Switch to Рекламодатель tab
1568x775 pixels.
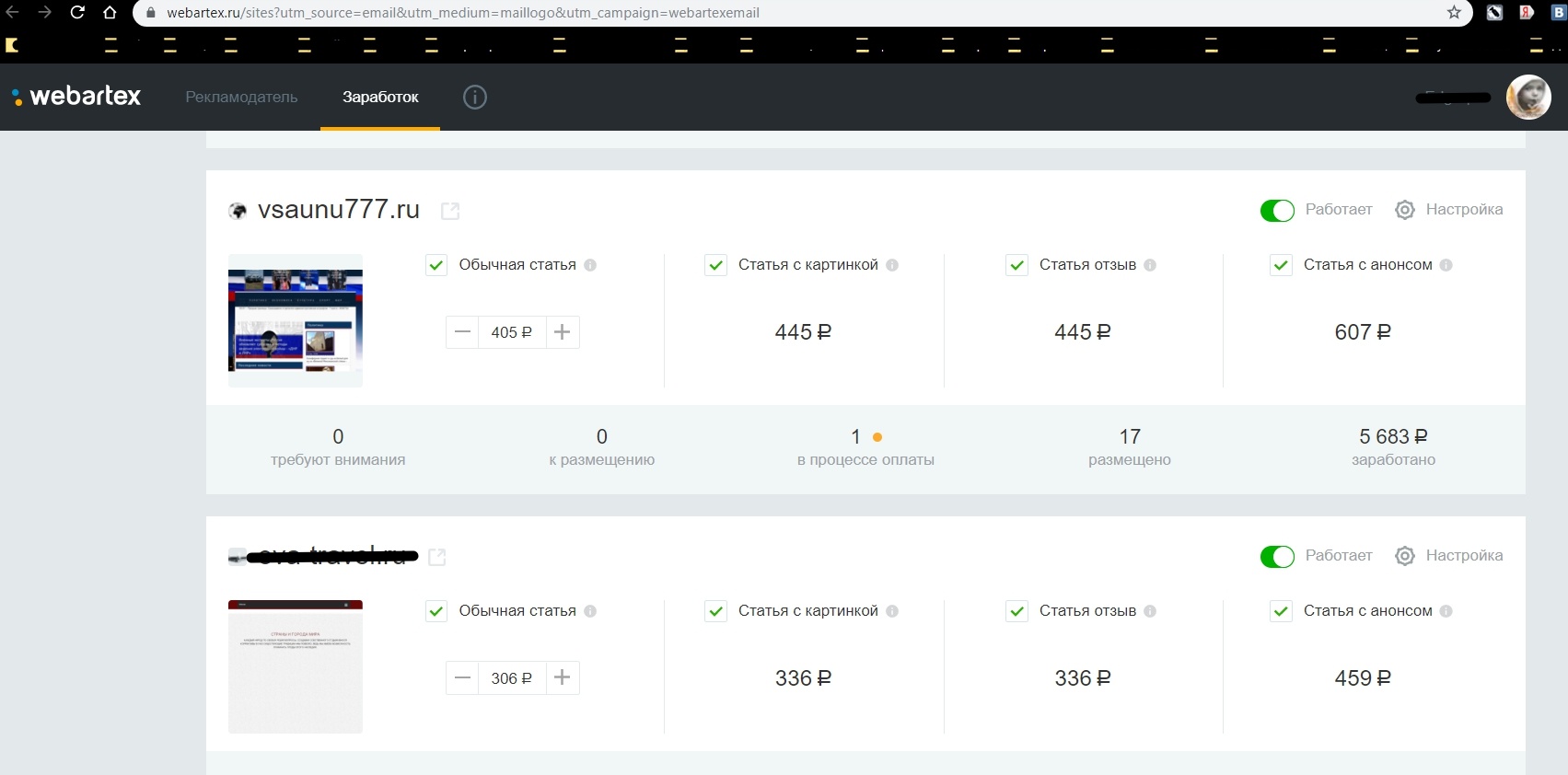[241, 97]
